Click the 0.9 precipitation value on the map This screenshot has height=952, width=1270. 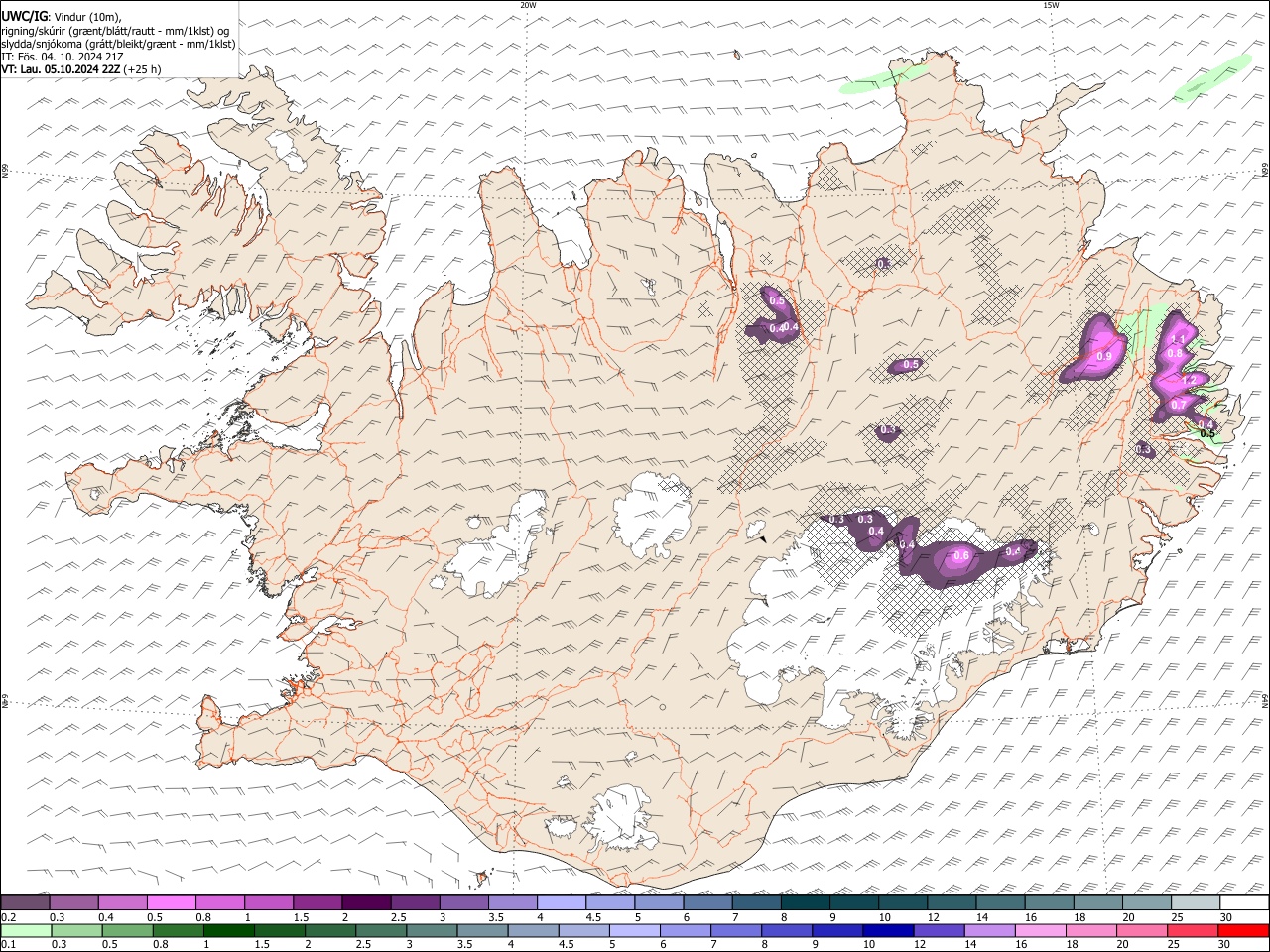coord(1104,356)
